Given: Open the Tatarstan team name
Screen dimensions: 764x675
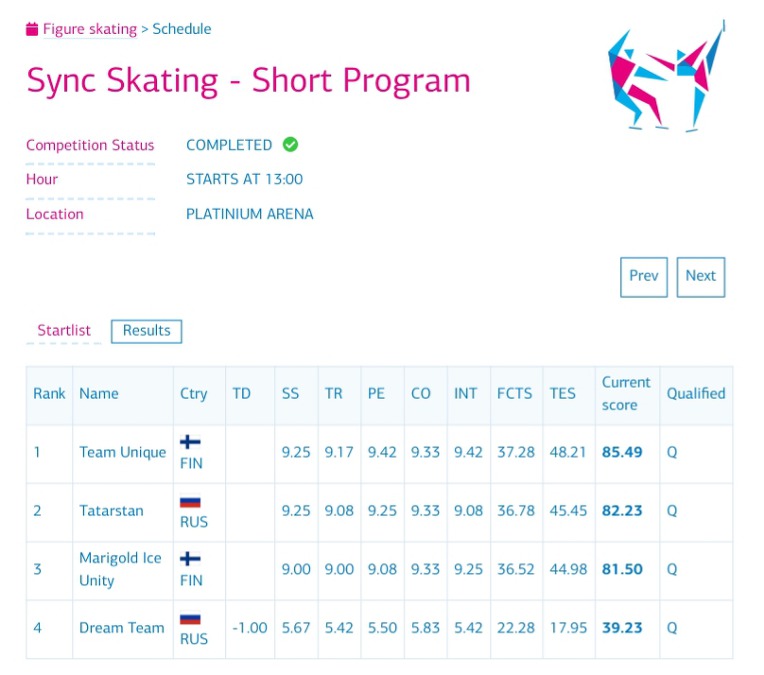Looking at the screenshot, I should pyautogui.click(x=112, y=511).
